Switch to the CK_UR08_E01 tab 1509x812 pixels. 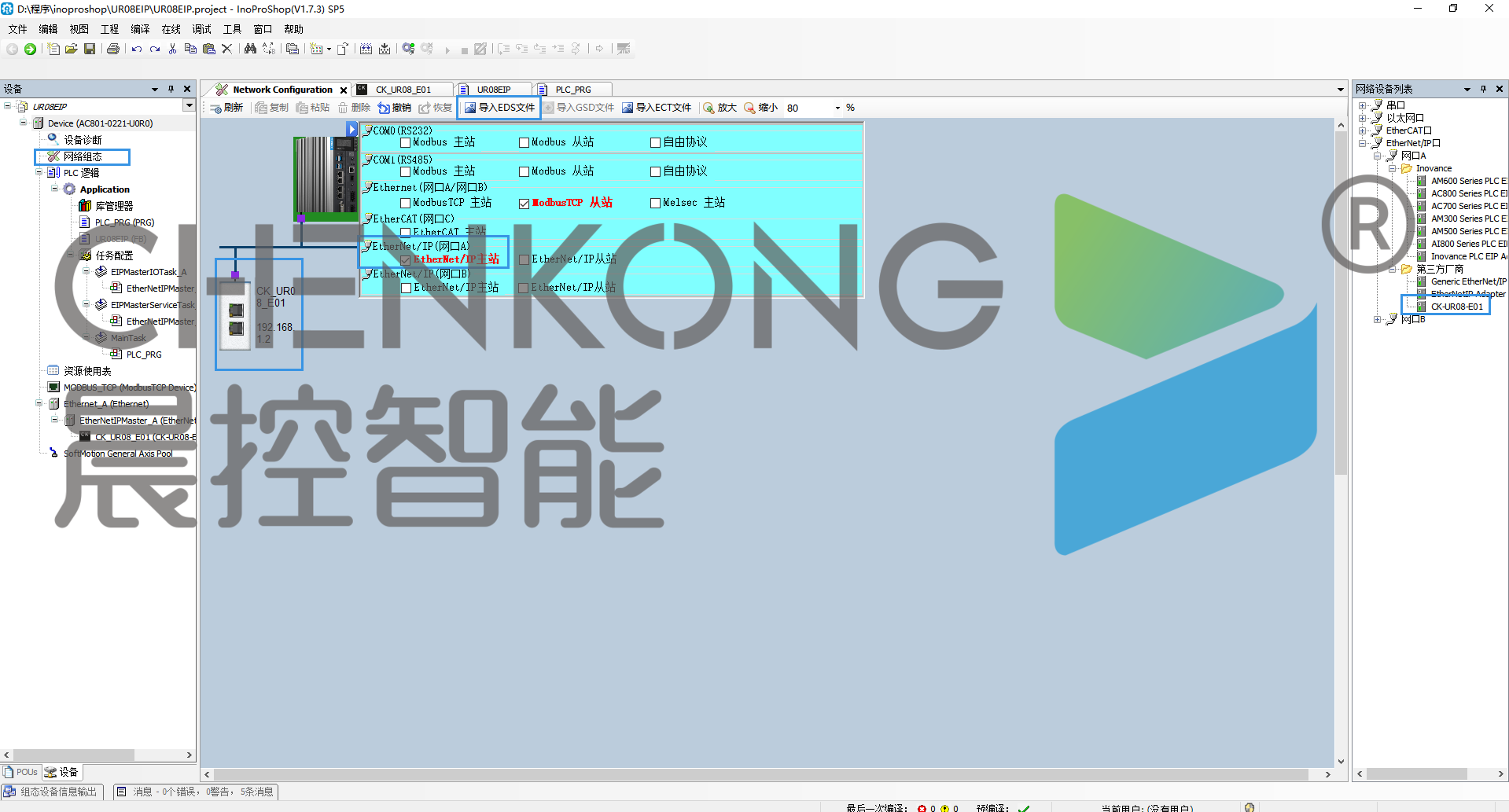click(x=403, y=90)
